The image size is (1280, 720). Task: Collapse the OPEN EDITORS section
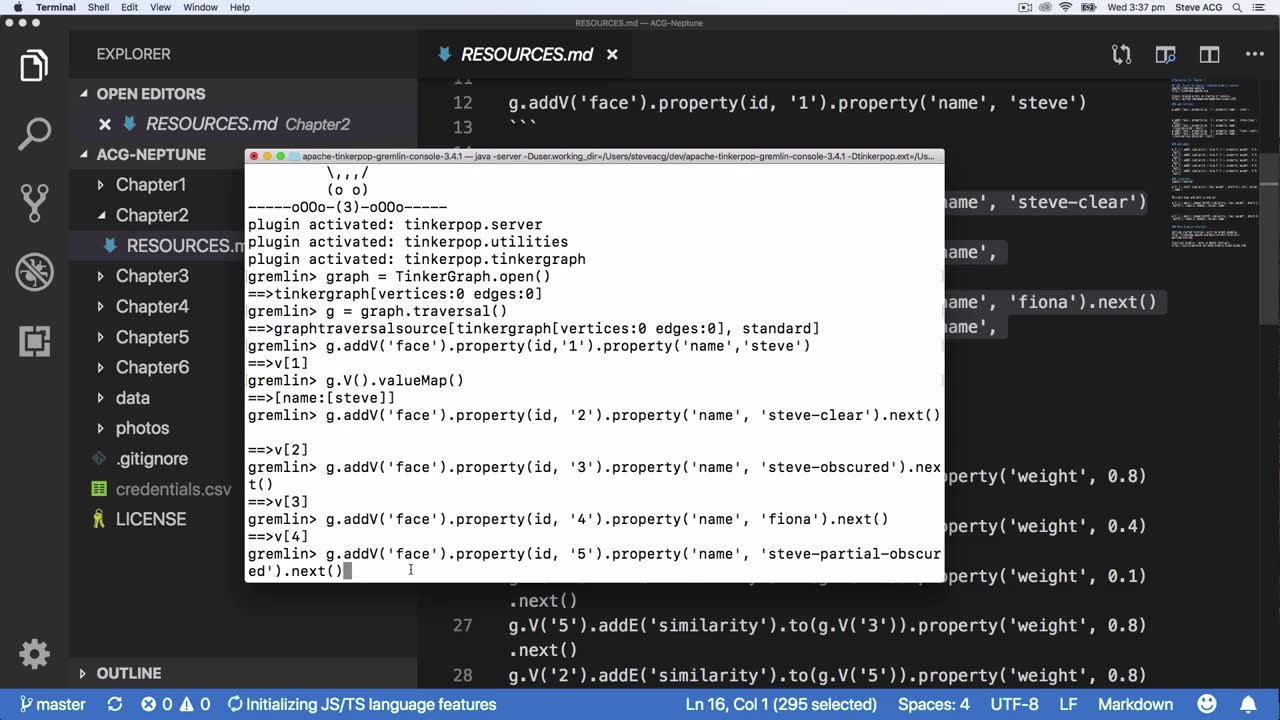coord(84,94)
